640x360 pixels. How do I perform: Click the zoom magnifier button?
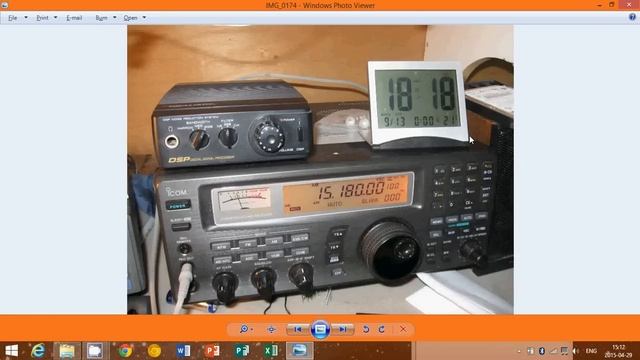point(244,329)
